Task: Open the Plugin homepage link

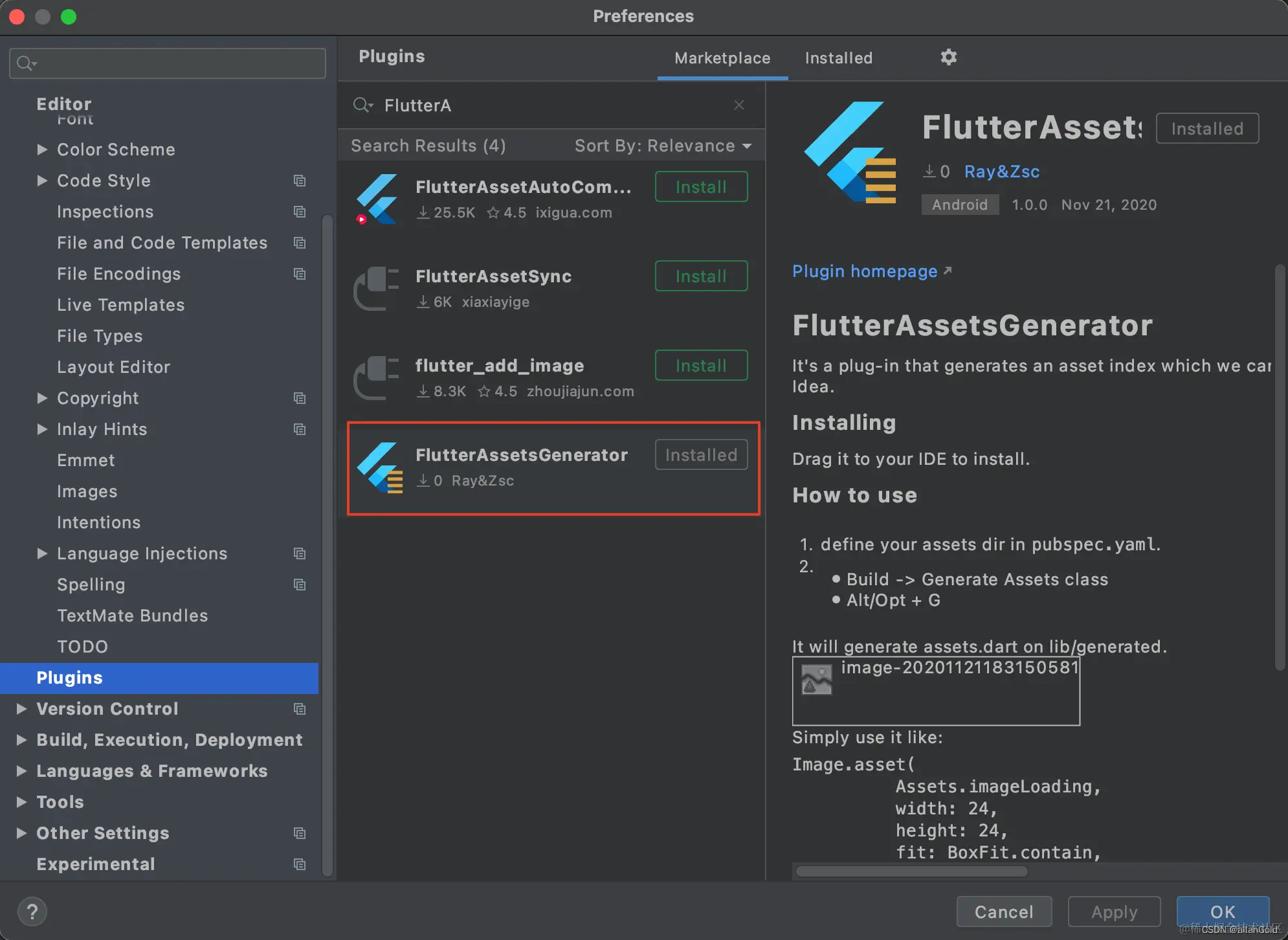Action: (x=865, y=271)
